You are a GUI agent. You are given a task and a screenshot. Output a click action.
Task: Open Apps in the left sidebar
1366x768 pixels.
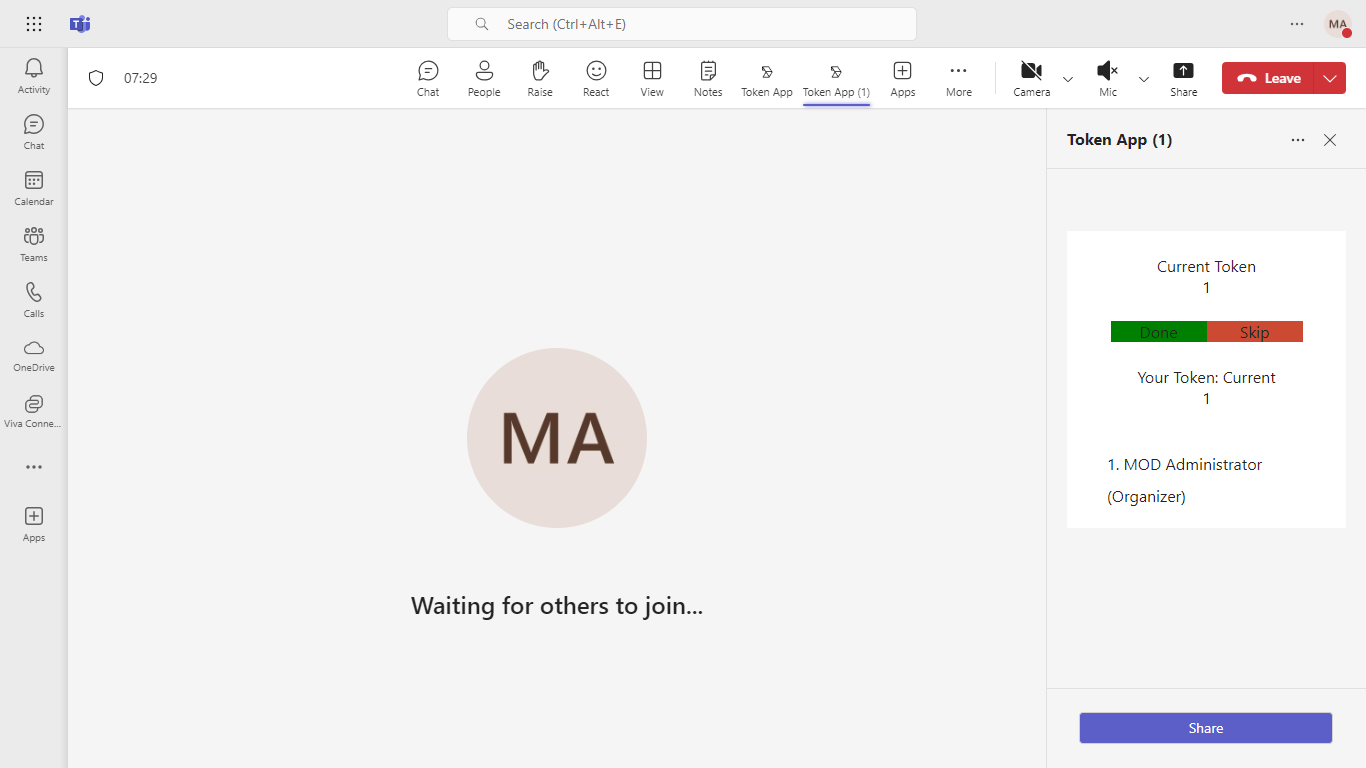(34, 524)
